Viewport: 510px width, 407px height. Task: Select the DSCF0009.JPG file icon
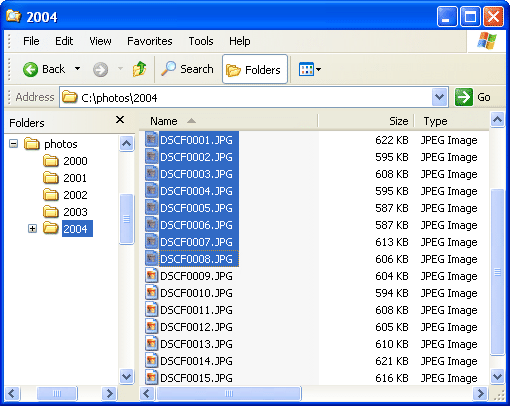pyautogui.click(x=152, y=276)
